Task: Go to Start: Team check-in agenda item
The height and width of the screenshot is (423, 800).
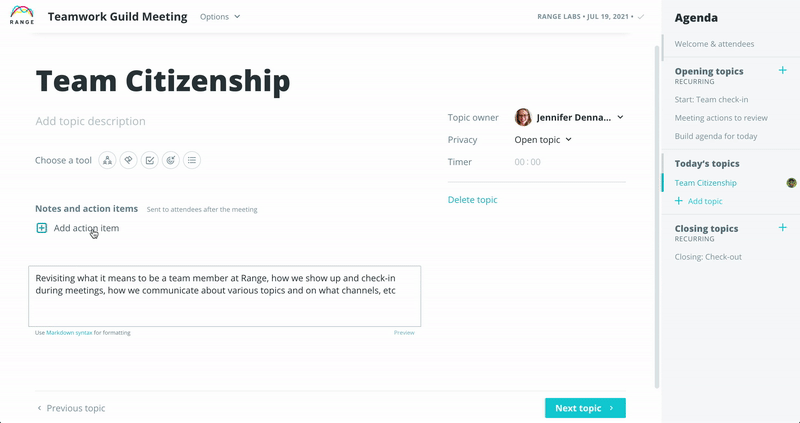Action: pos(711,99)
